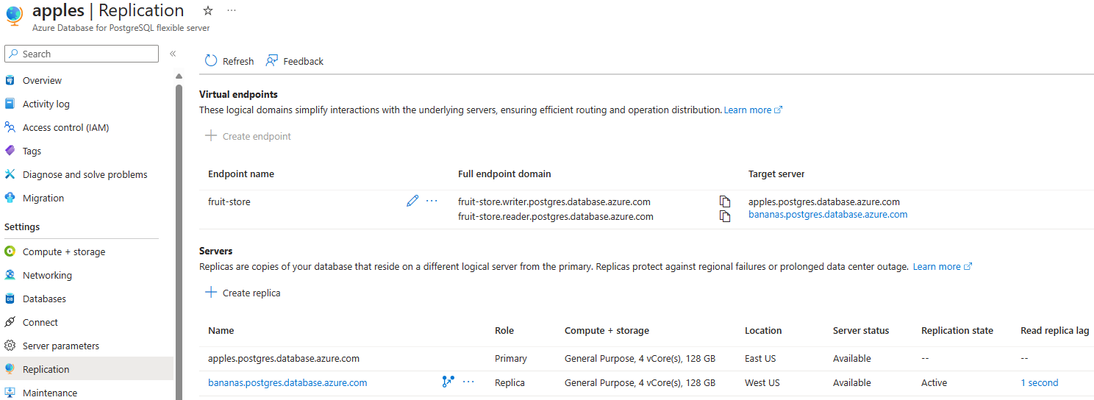This screenshot has height=400, width=1094.
Task: Copy the fruit-store reader endpoint domain
Action: (725, 216)
